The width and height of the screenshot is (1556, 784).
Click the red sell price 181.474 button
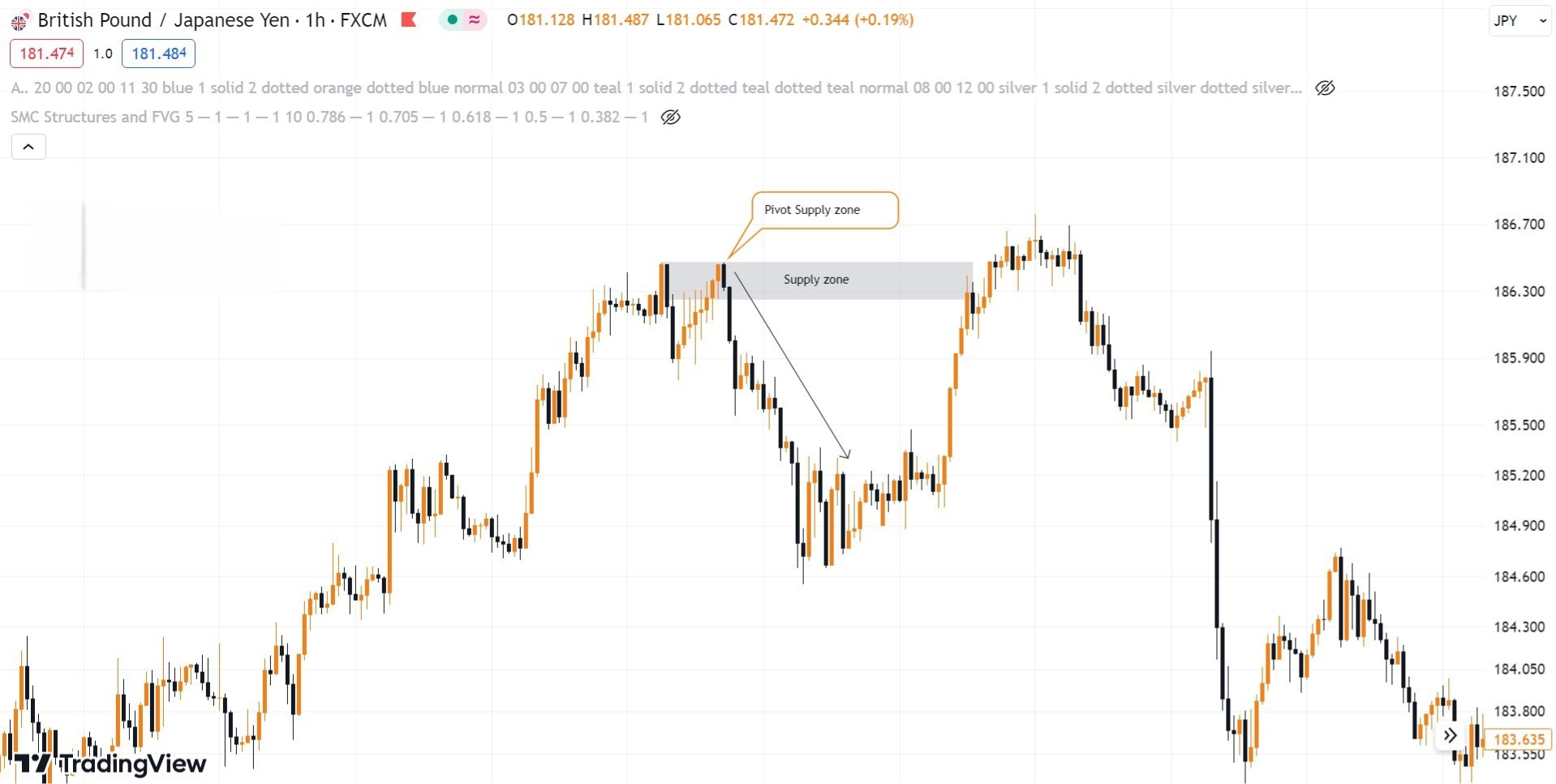tap(46, 54)
